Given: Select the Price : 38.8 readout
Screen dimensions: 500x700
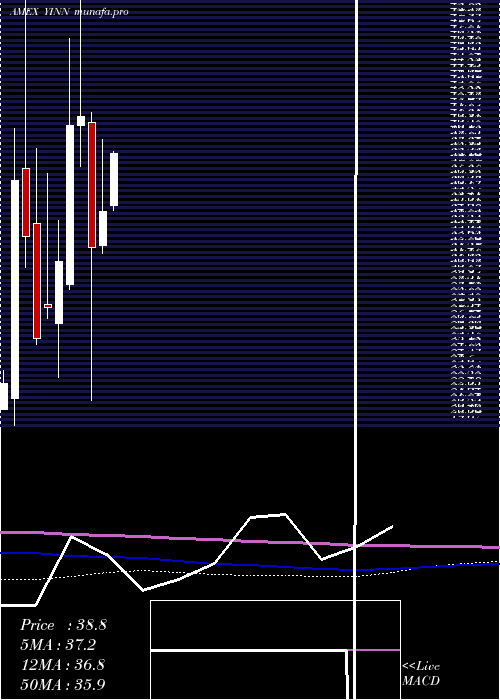Looking at the screenshot, I should (63, 625).
